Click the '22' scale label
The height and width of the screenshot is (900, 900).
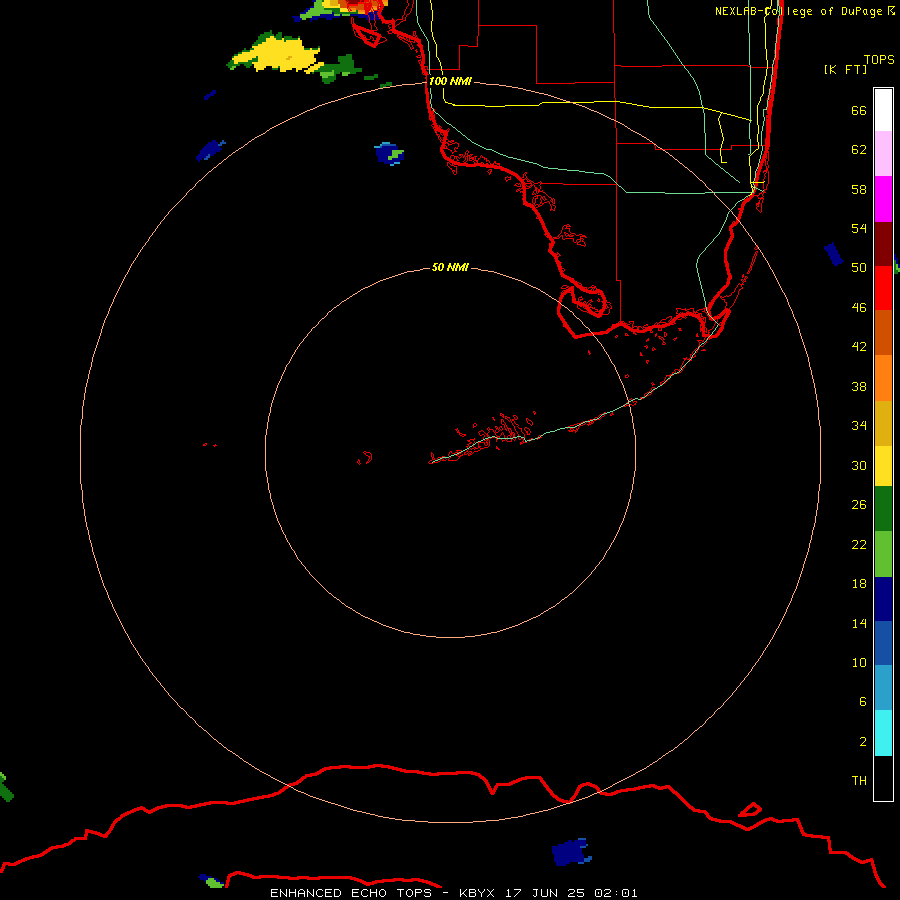859,545
